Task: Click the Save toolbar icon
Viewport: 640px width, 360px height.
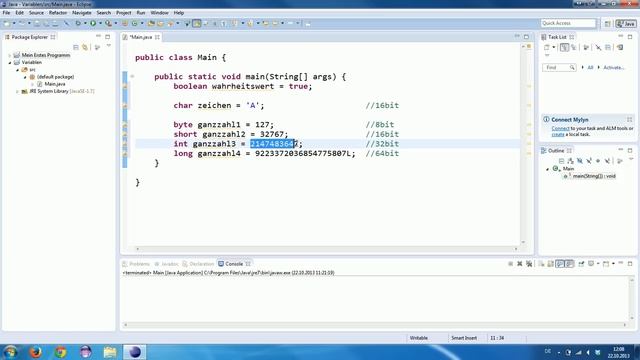Action: tap(37, 24)
